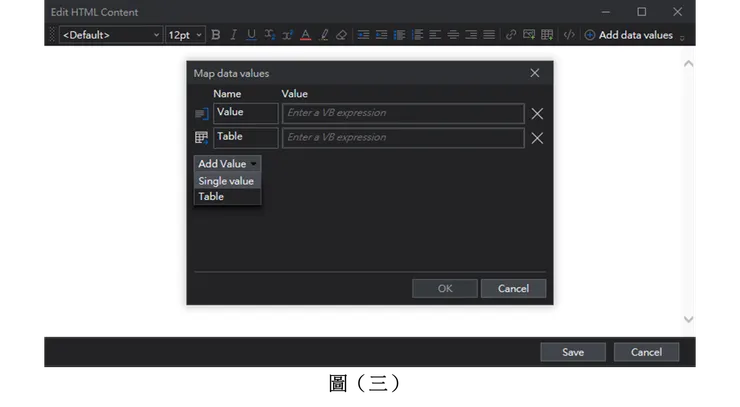This screenshot has height=407, width=740.
Task: Toggle bold formatting
Action: 216,35
